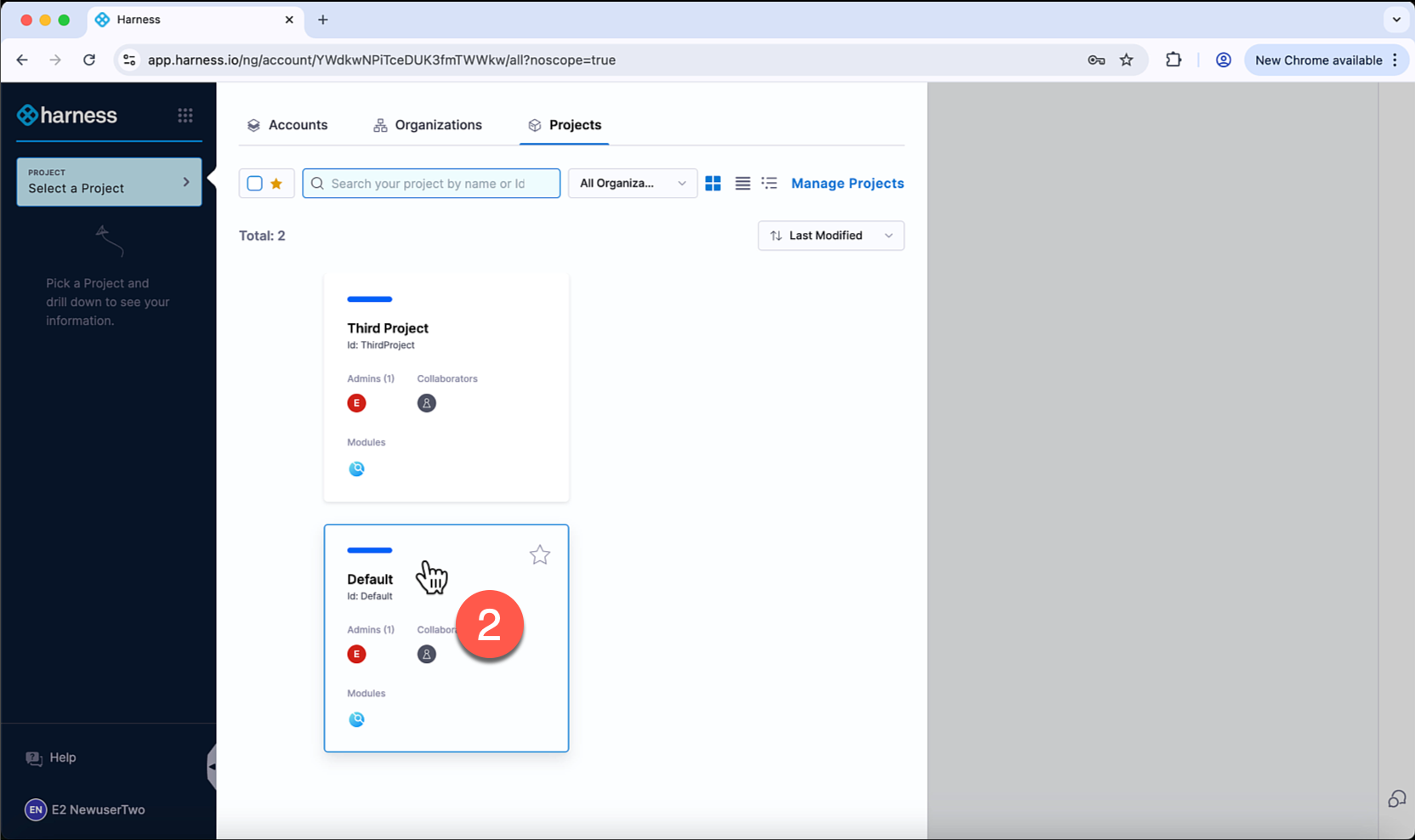Open the All Organizations dropdown
1415x840 pixels.
tap(632, 184)
